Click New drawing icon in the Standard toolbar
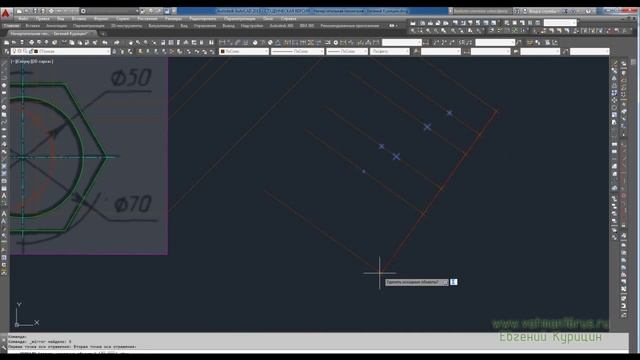 point(6,42)
